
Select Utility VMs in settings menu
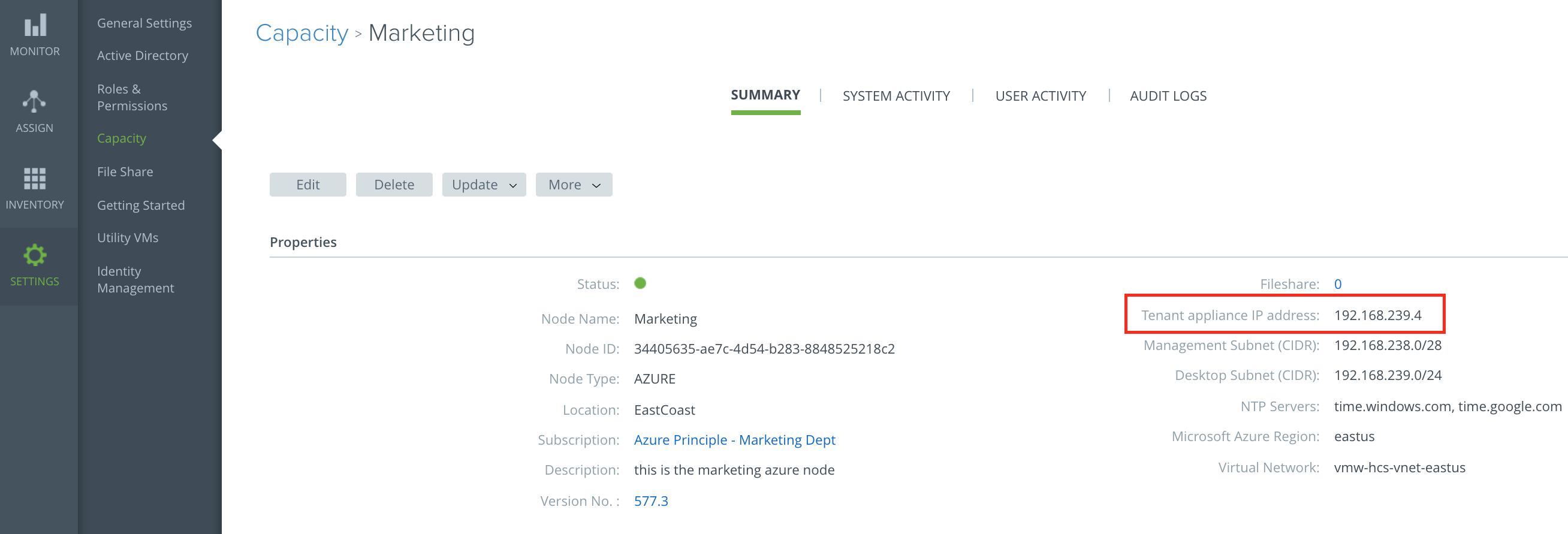(128, 237)
